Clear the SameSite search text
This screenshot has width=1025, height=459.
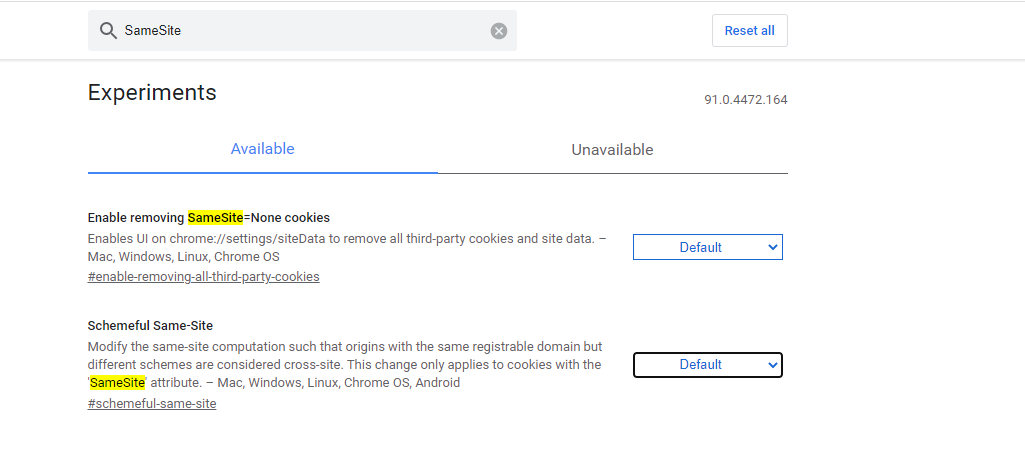(499, 31)
